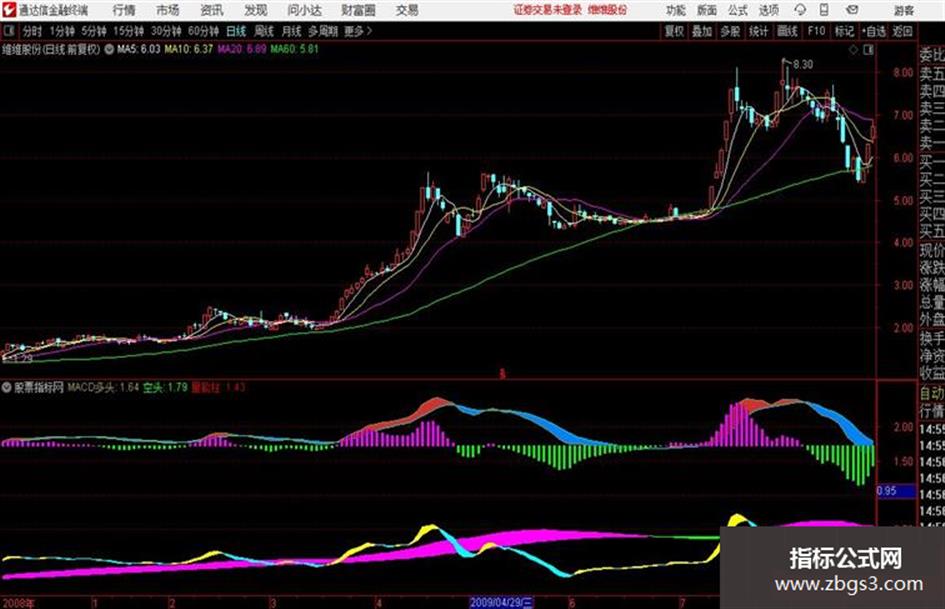Switch to 30分钟 period

(166, 31)
